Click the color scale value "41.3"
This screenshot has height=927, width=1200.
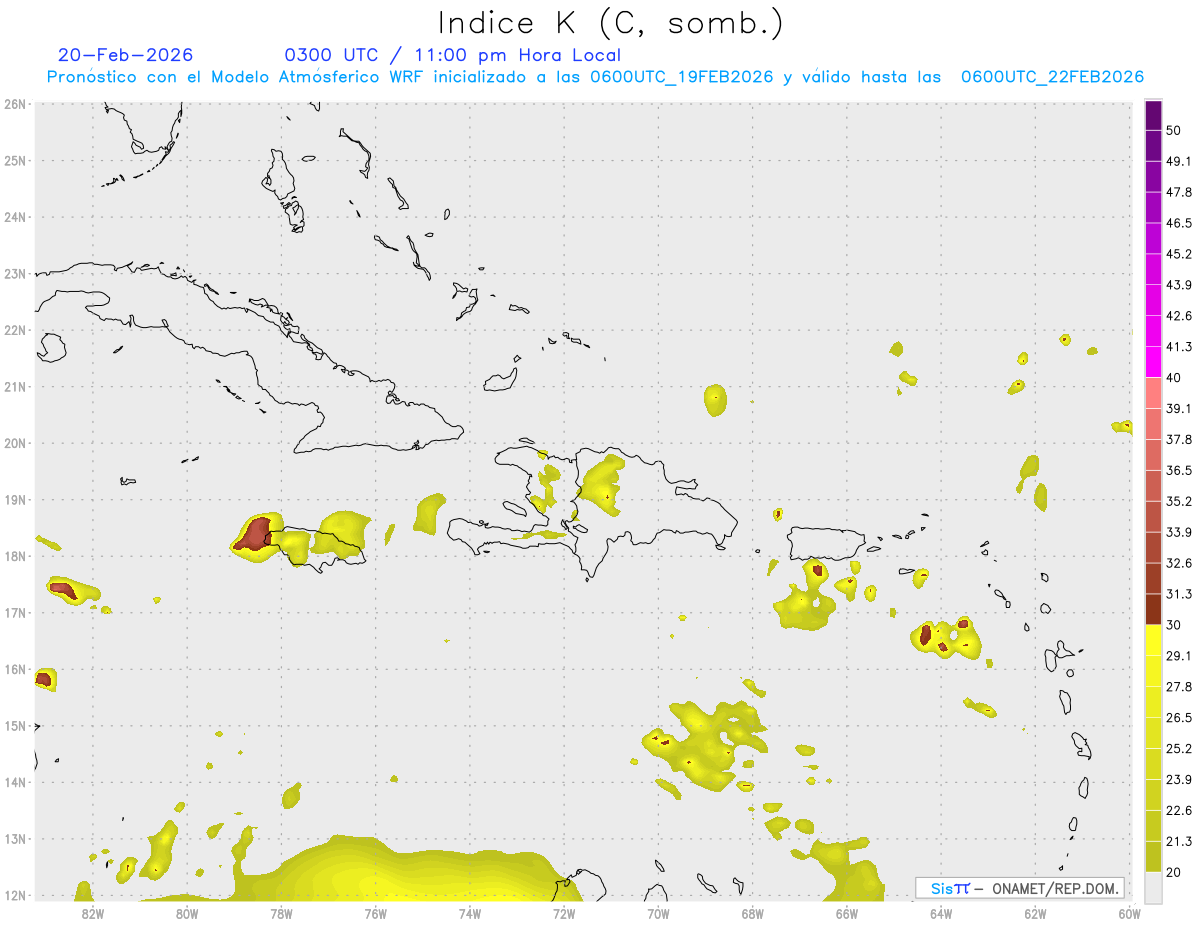1179,347
